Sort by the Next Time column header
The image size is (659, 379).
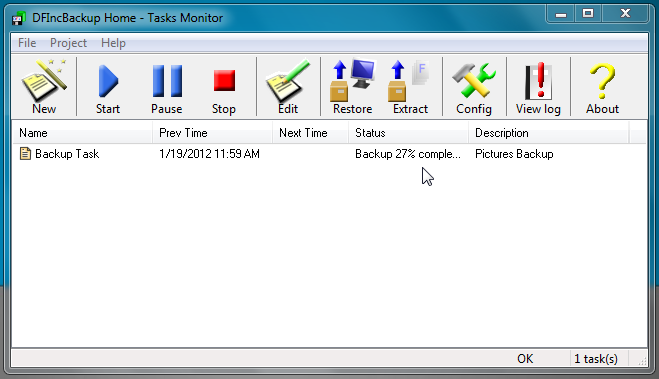click(x=311, y=133)
